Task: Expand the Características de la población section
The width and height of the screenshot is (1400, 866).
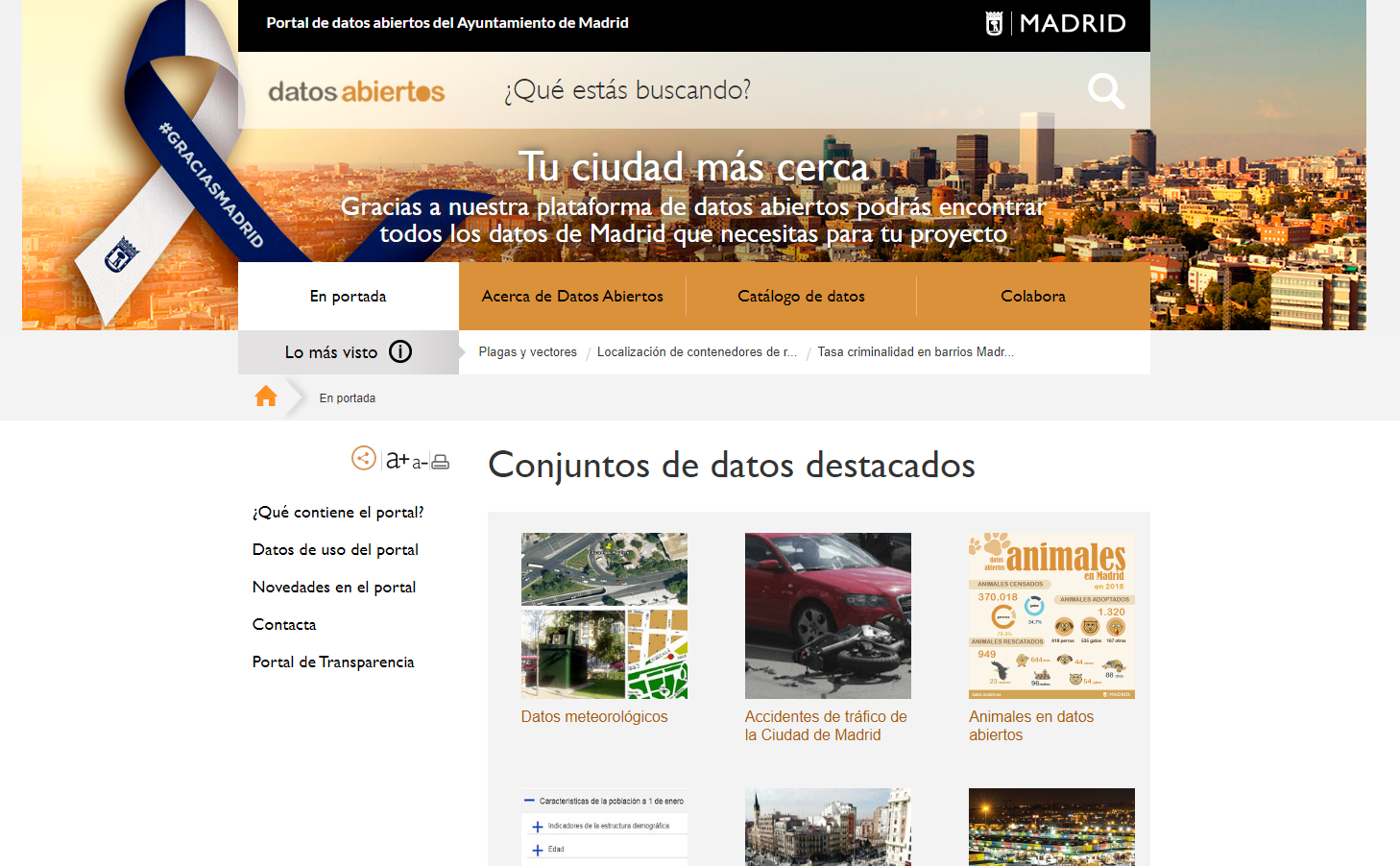Action: click(x=529, y=801)
